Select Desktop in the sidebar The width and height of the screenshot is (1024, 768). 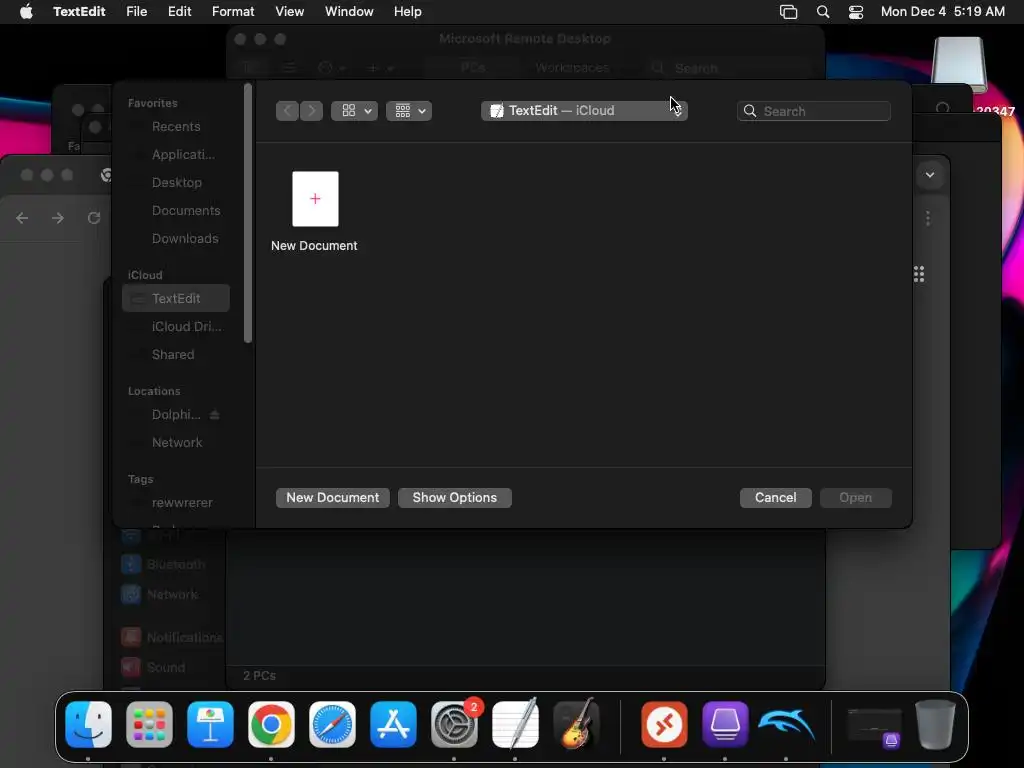pyautogui.click(x=176, y=183)
